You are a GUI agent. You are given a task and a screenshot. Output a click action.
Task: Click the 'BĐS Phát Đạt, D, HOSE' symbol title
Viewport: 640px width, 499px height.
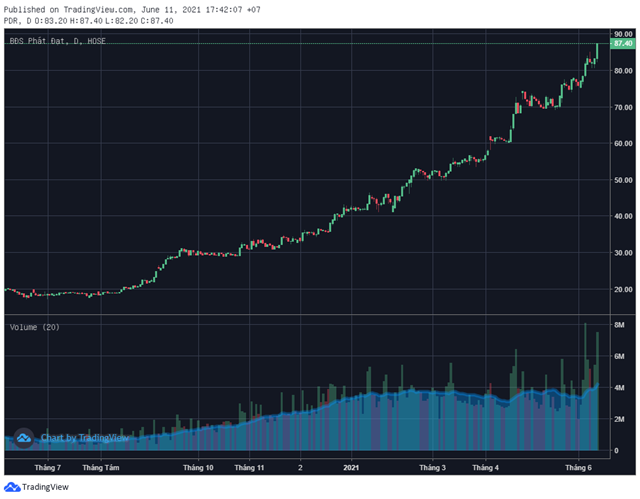point(58,41)
